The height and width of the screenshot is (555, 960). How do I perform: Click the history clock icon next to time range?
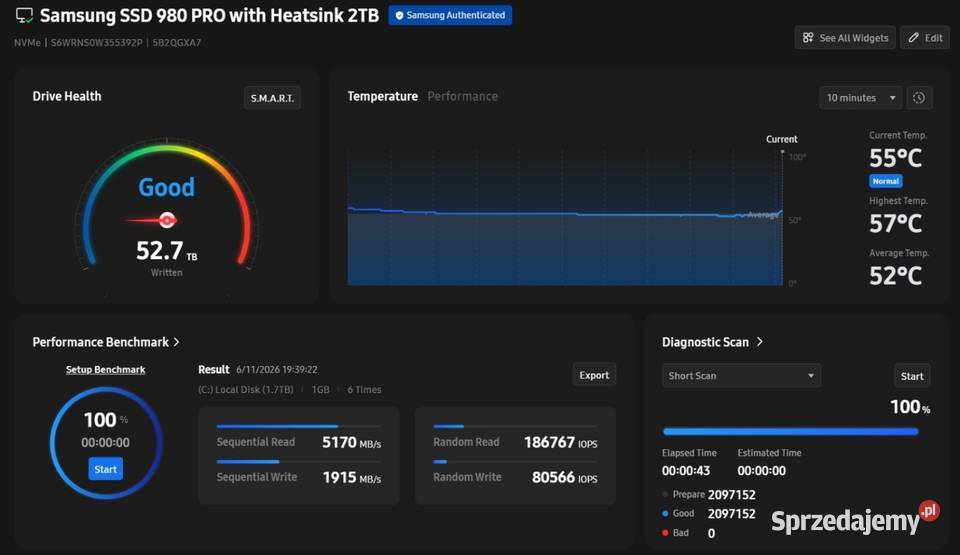click(x=919, y=97)
